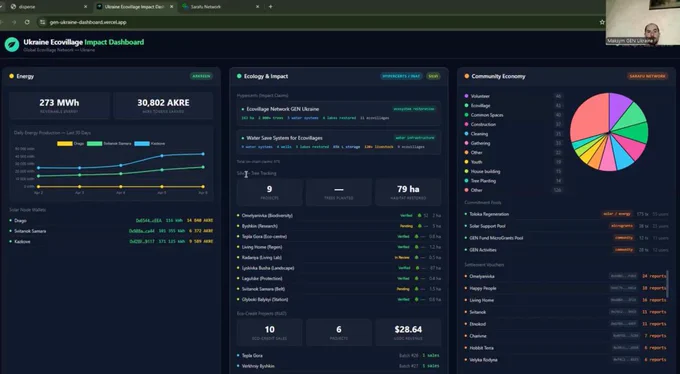Click the tree icon in Lysivka Busha row

coord(416,268)
